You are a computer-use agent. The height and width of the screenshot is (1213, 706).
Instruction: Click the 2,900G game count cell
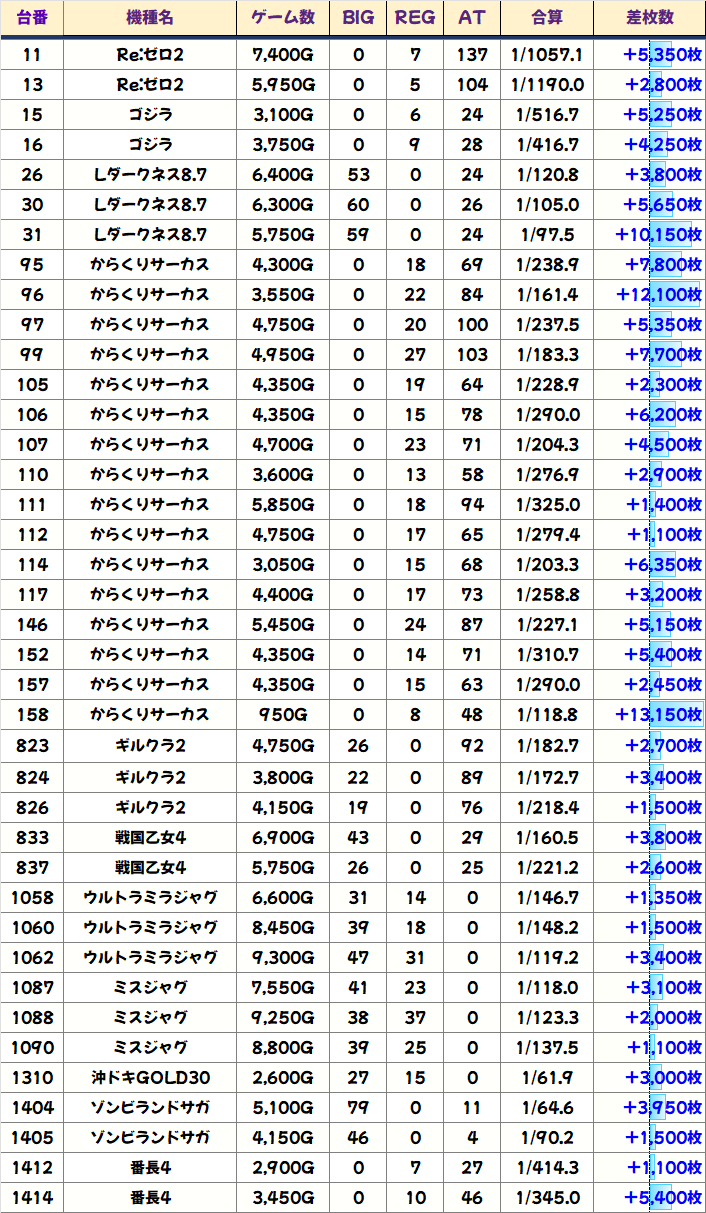[284, 1167]
